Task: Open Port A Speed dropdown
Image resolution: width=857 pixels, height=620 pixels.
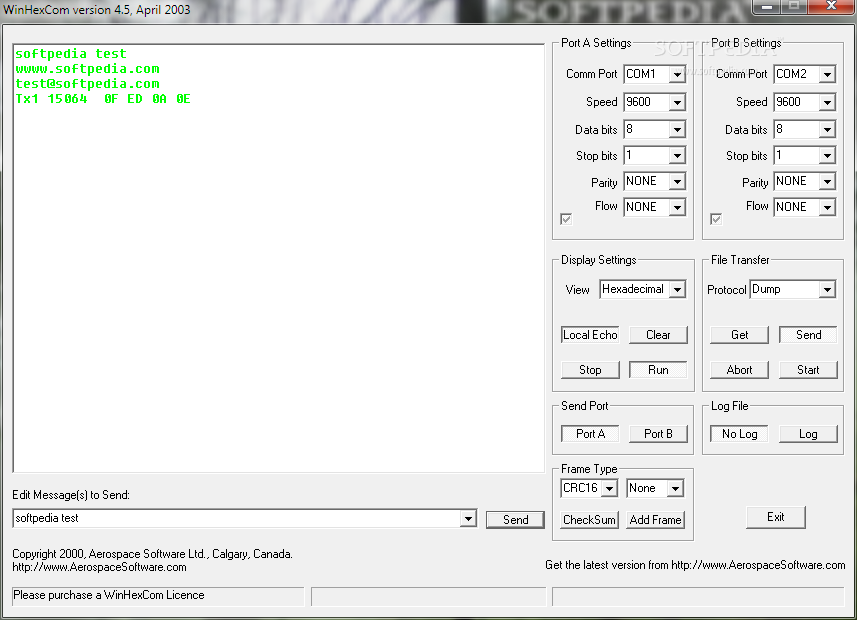Action: tap(677, 102)
